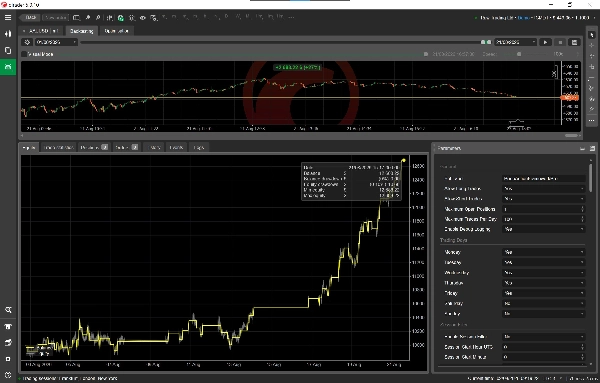This screenshot has width=600, height=383.
Task: Click the green build icon in toolbar
Action: (121, 18)
